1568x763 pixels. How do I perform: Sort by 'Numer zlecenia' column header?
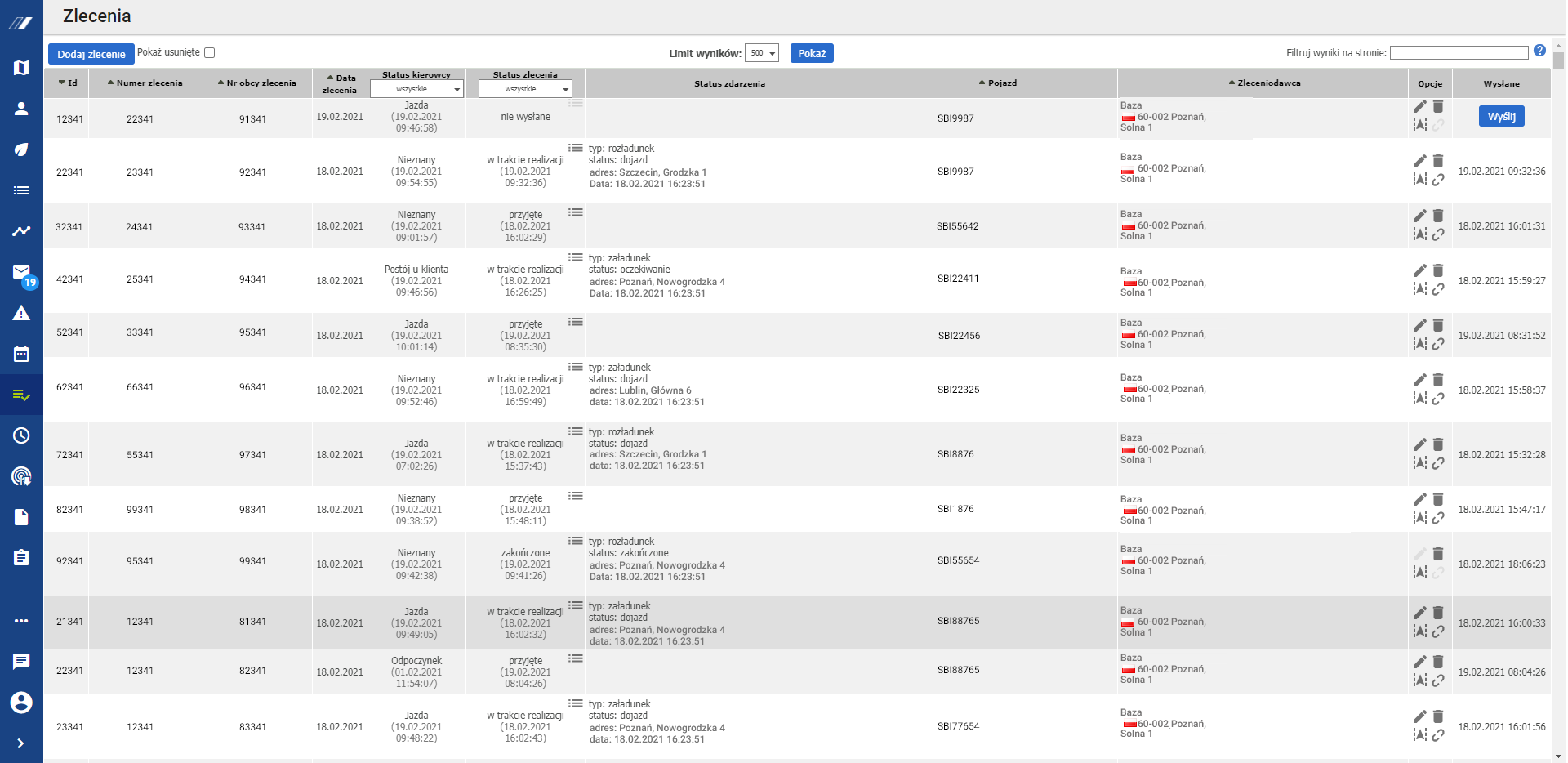click(145, 83)
